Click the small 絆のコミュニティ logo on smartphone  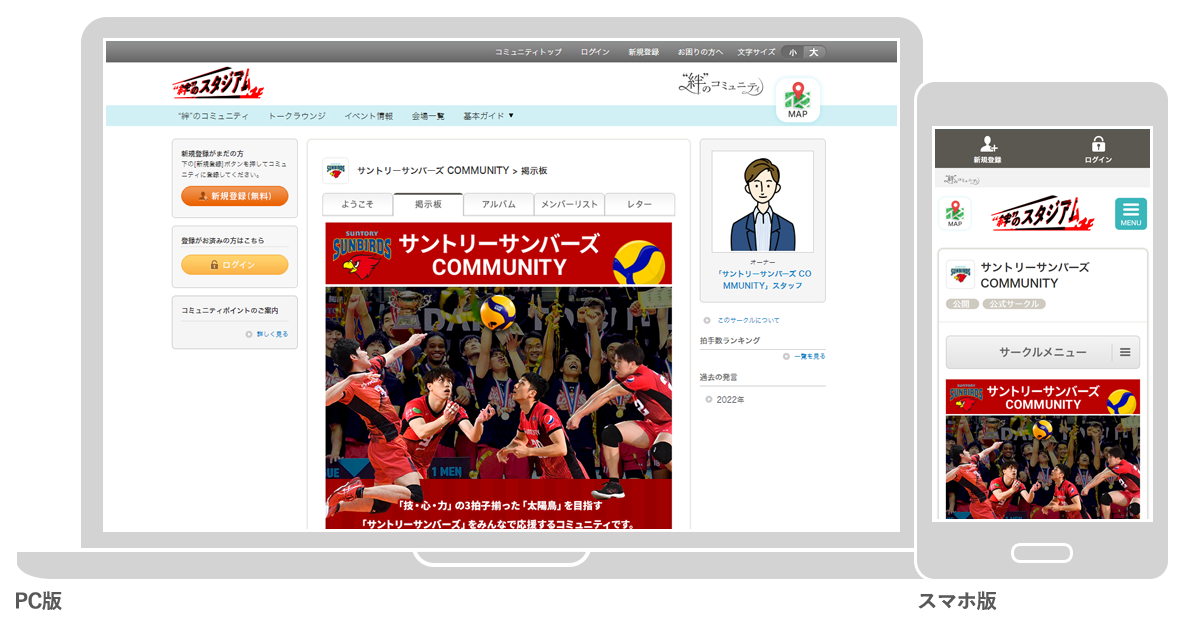coord(963,179)
